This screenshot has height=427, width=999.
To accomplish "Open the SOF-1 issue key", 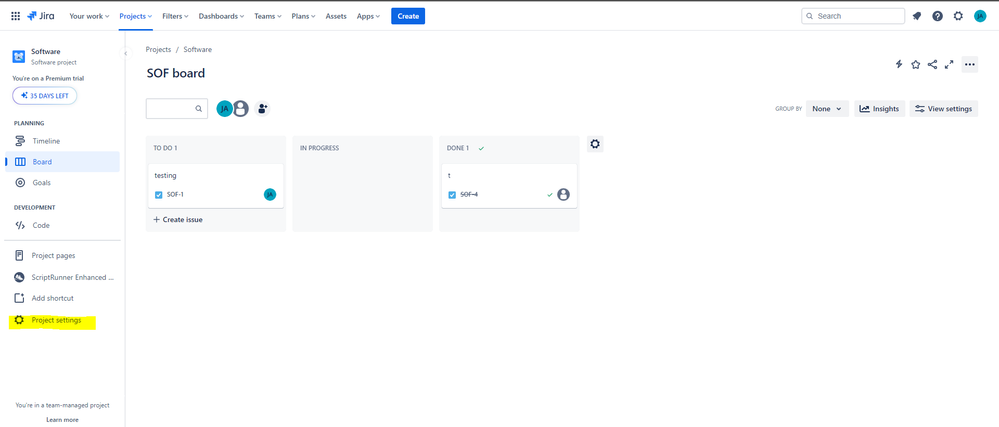I will (x=175, y=194).
